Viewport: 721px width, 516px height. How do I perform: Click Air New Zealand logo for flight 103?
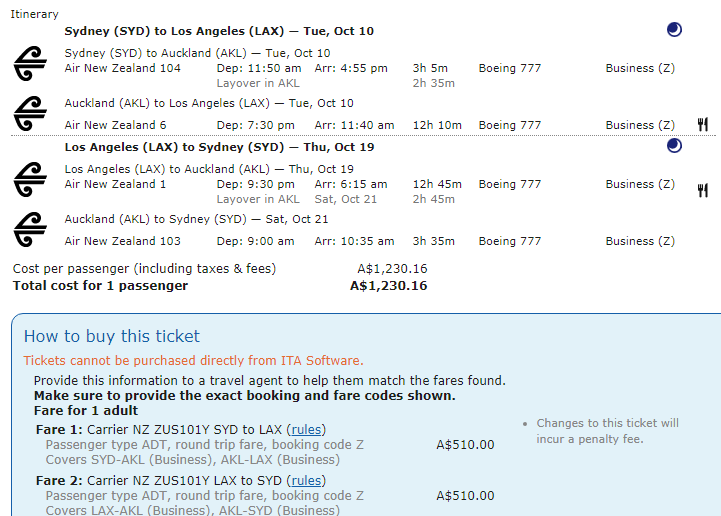point(30,230)
